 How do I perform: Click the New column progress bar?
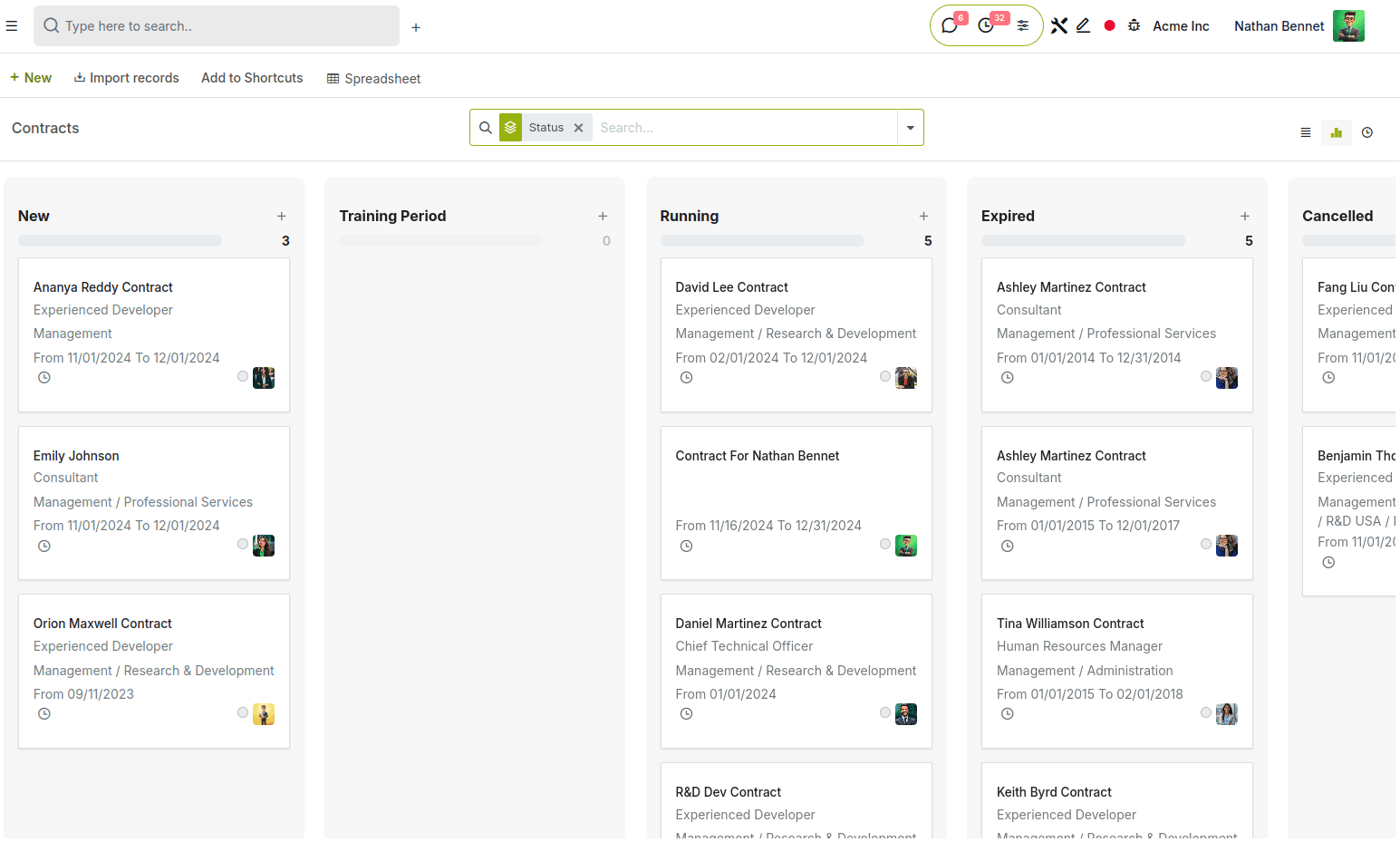121,241
